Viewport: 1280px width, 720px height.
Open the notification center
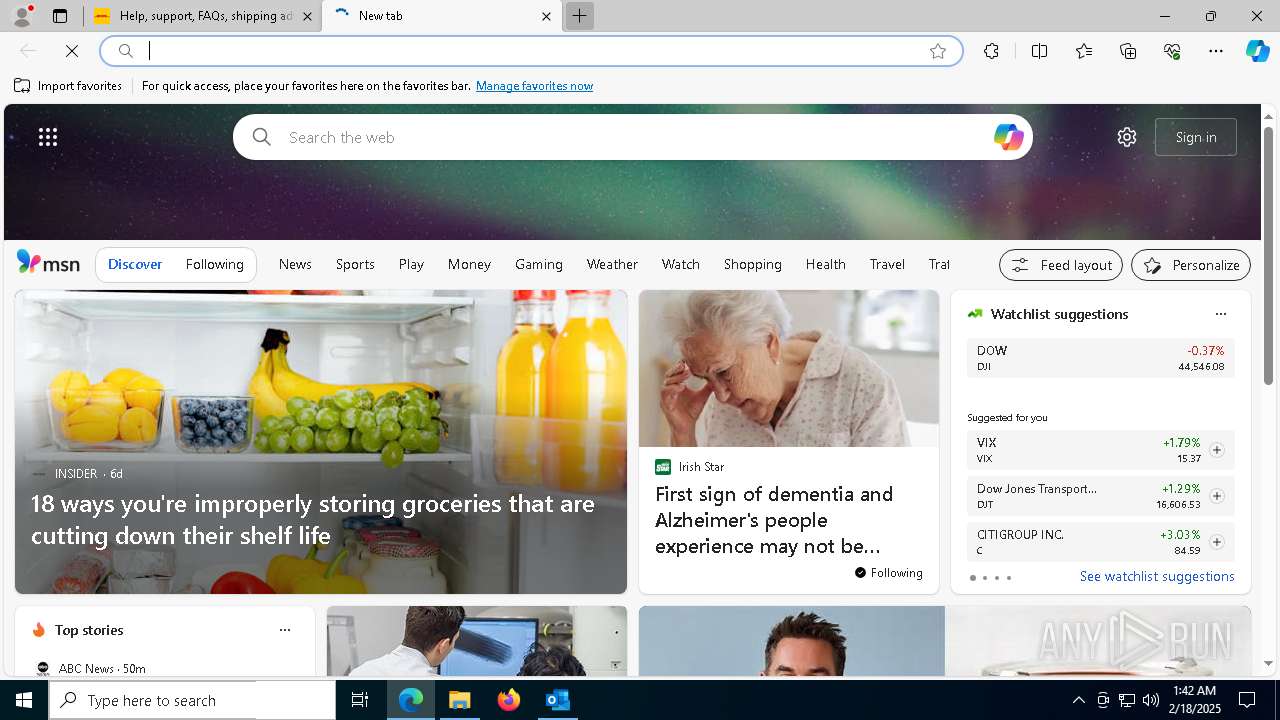(1247, 700)
